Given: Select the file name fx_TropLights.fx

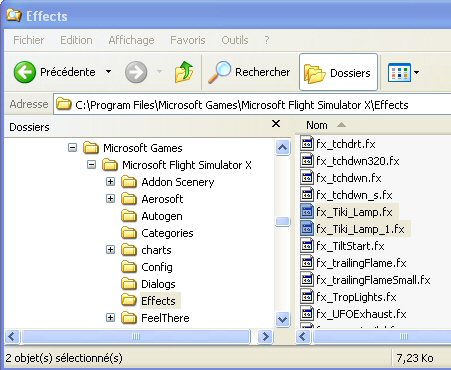Looking at the screenshot, I should pyautogui.click(x=356, y=297).
